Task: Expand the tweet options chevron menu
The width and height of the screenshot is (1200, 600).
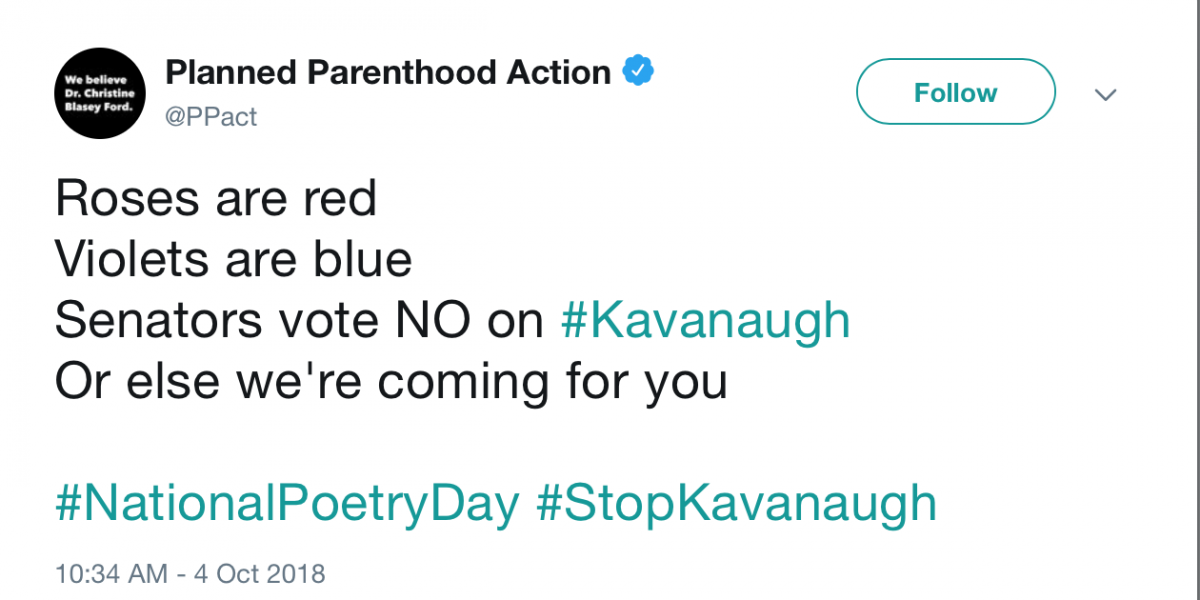Action: point(1105,95)
